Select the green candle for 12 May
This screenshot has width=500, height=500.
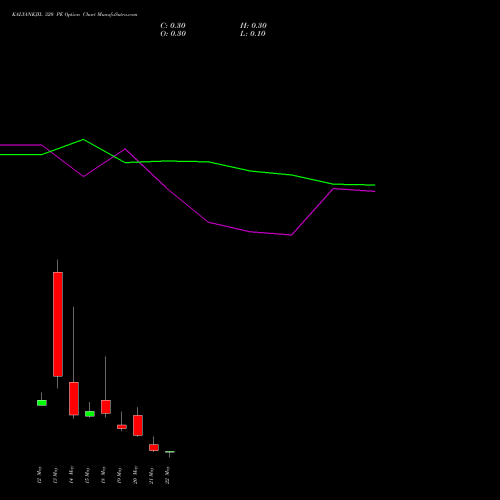point(42,403)
